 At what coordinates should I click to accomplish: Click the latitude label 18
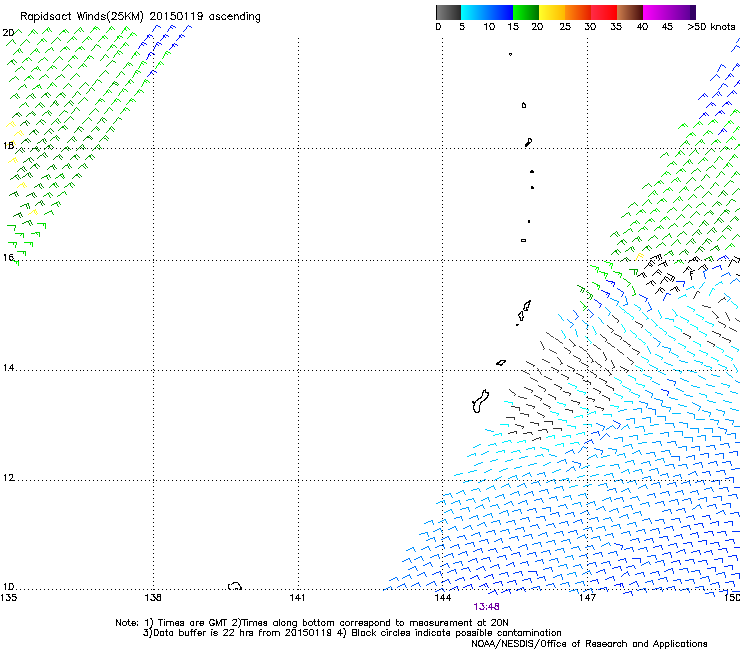8,145
